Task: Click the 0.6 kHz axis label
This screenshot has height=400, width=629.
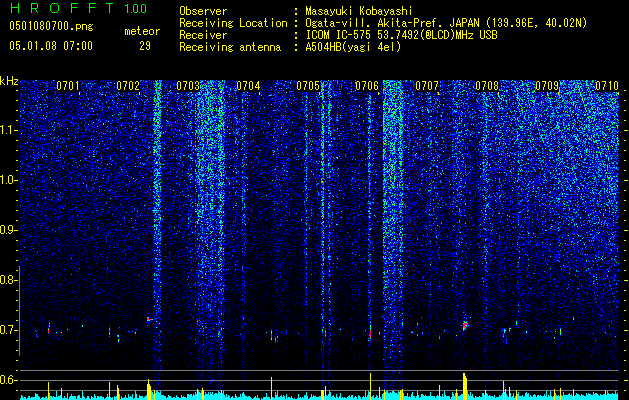Action: (8, 380)
